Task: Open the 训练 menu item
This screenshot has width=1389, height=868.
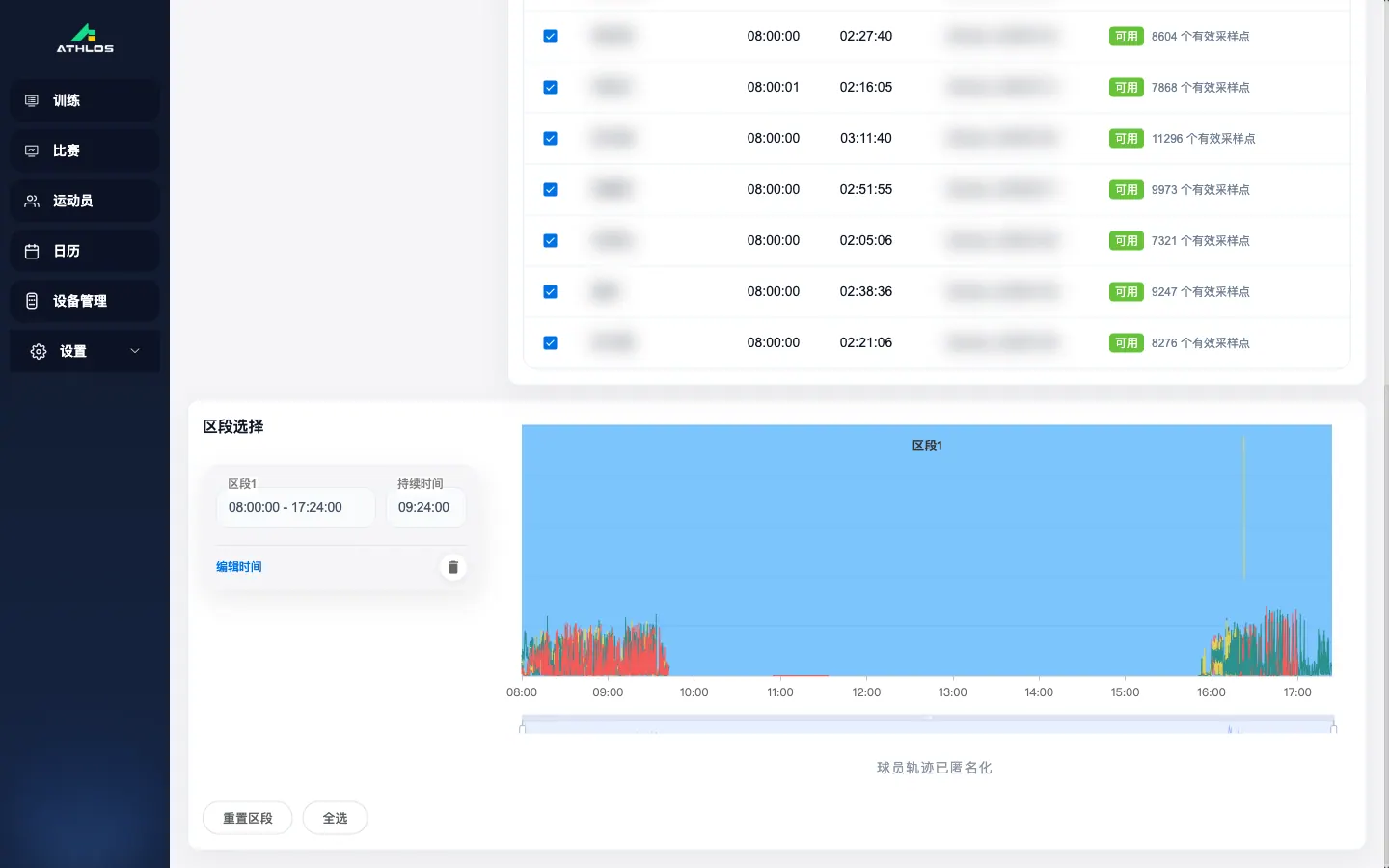Action: pos(85,100)
